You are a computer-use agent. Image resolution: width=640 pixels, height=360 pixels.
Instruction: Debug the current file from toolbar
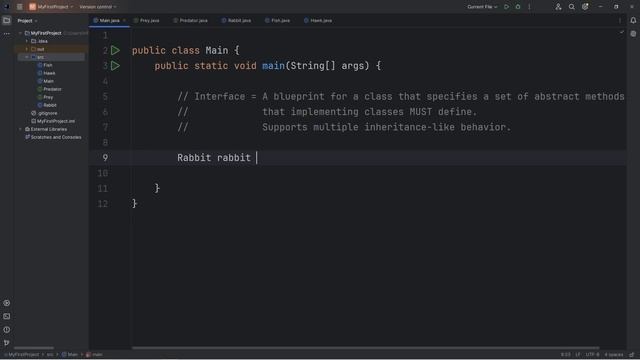coord(518,7)
